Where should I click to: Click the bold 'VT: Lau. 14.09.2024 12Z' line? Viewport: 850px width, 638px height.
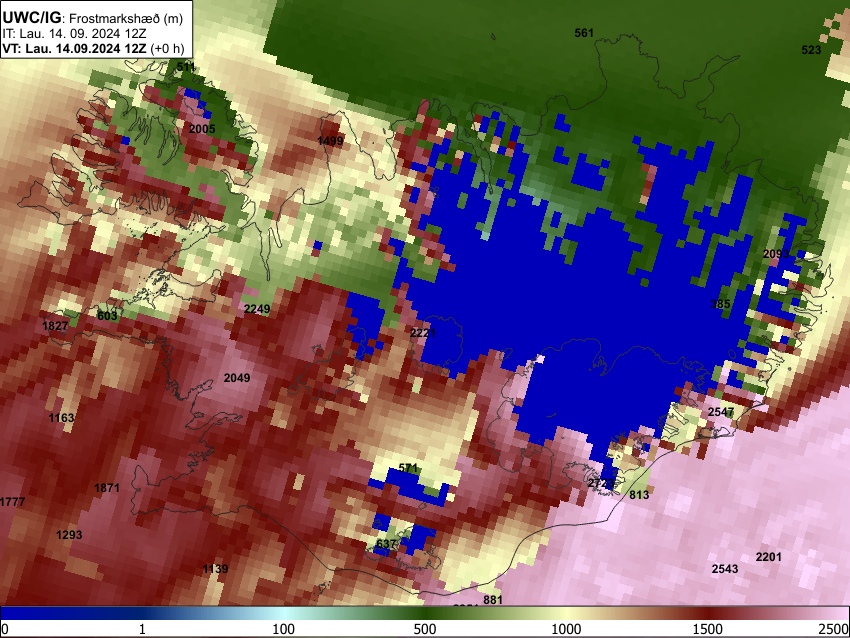pyautogui.click(x=74, y=48)
